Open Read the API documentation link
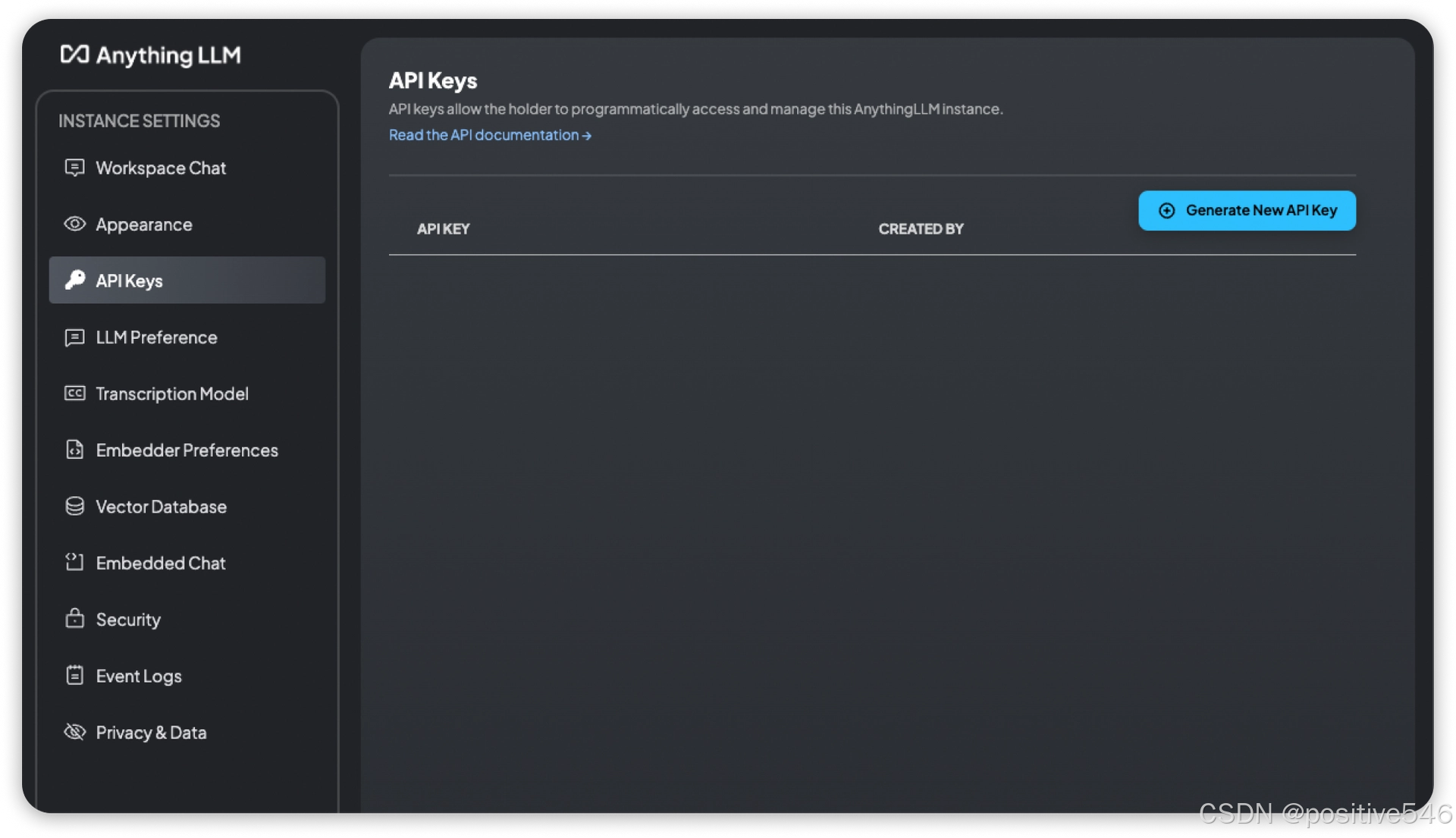 [x=489, y=135]
